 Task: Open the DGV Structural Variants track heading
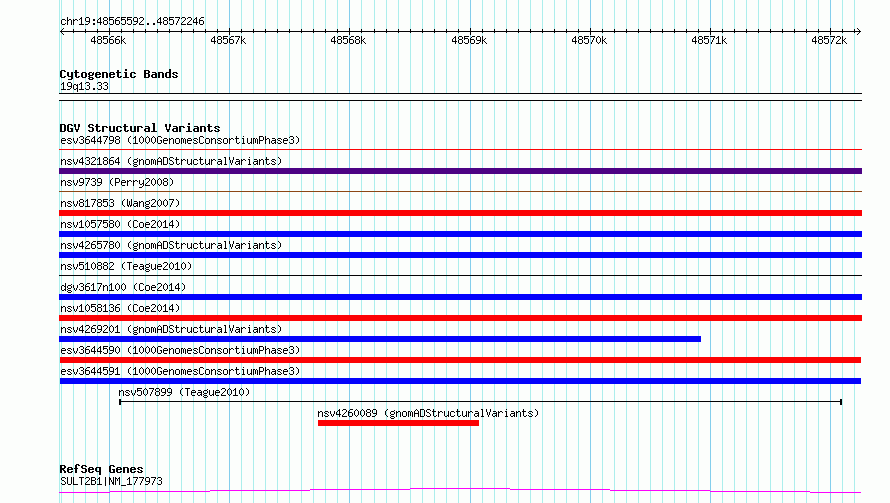[x=140, y=128]
